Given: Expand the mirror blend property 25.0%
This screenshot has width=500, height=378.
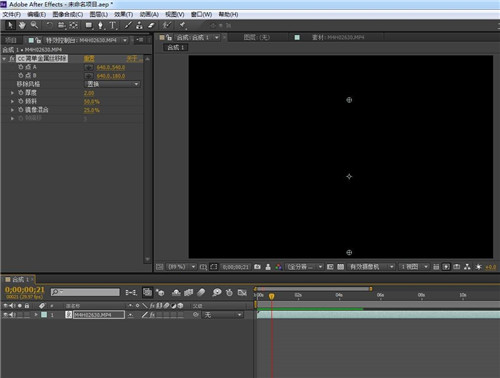Looking at the screenshot, I should pyautogui.click(x=12, y=110).
